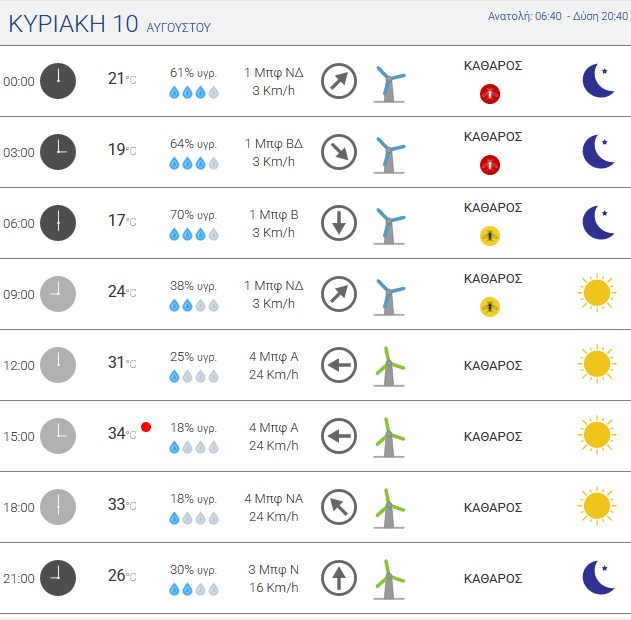Click the wind direction arrow at 12:00
The image size is (631, 620).
pos(339,365)
